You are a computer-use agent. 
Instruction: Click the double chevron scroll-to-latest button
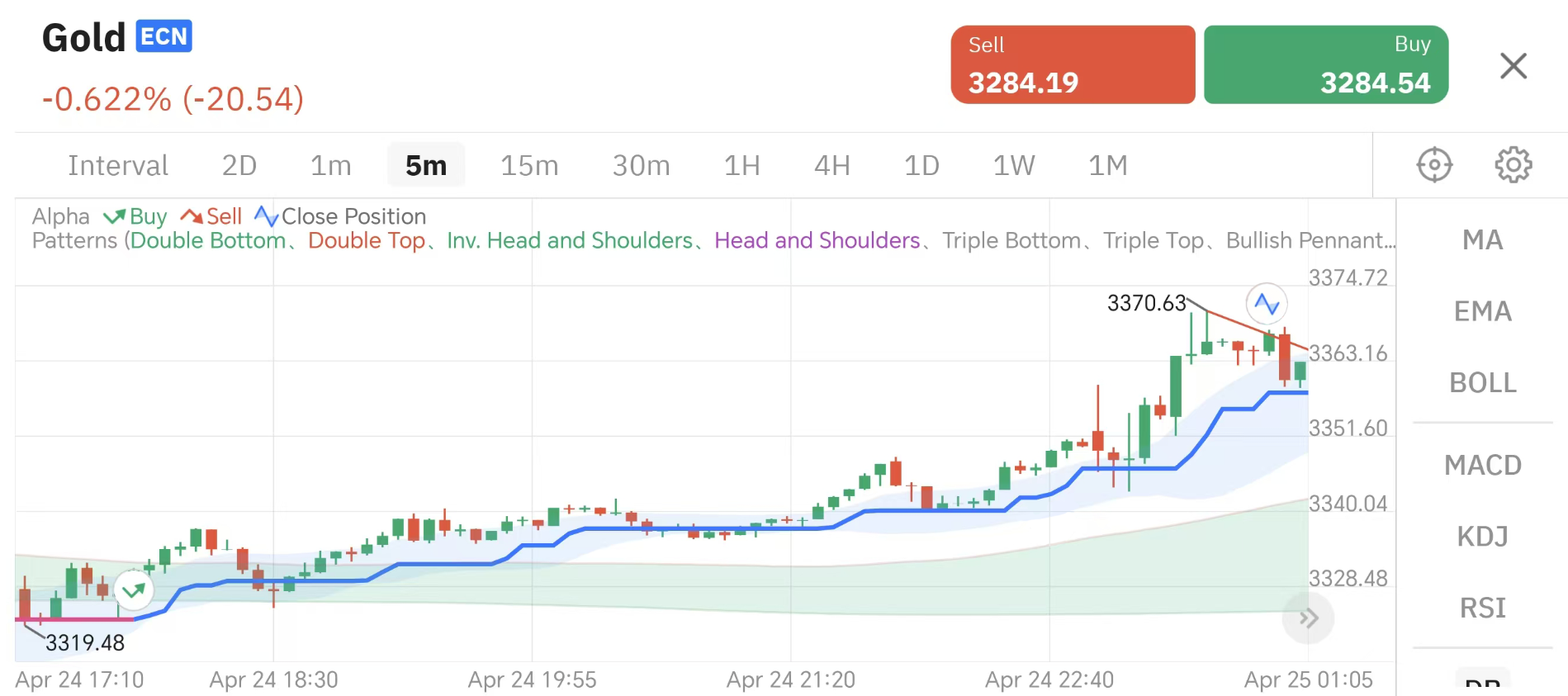point(1308,618)
